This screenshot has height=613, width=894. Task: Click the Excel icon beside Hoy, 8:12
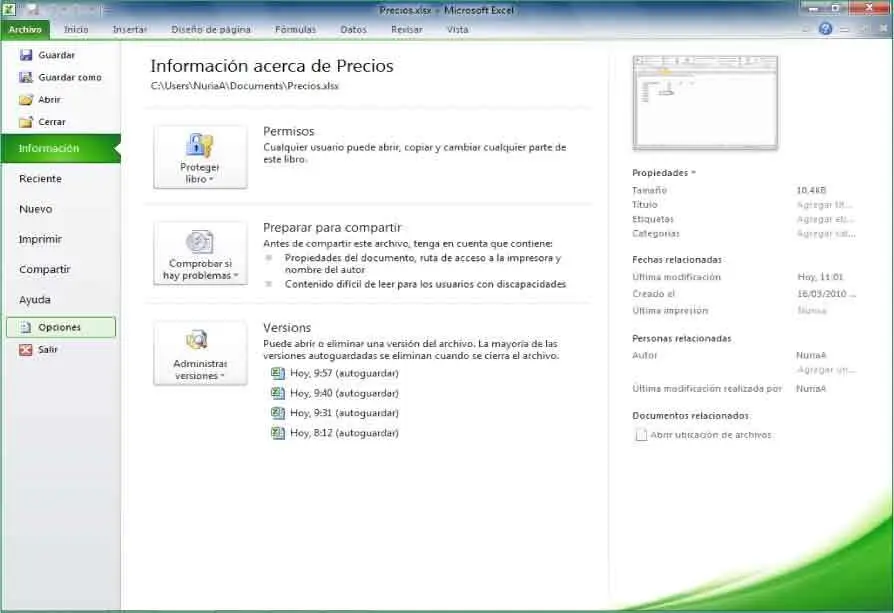click(278, 433)
